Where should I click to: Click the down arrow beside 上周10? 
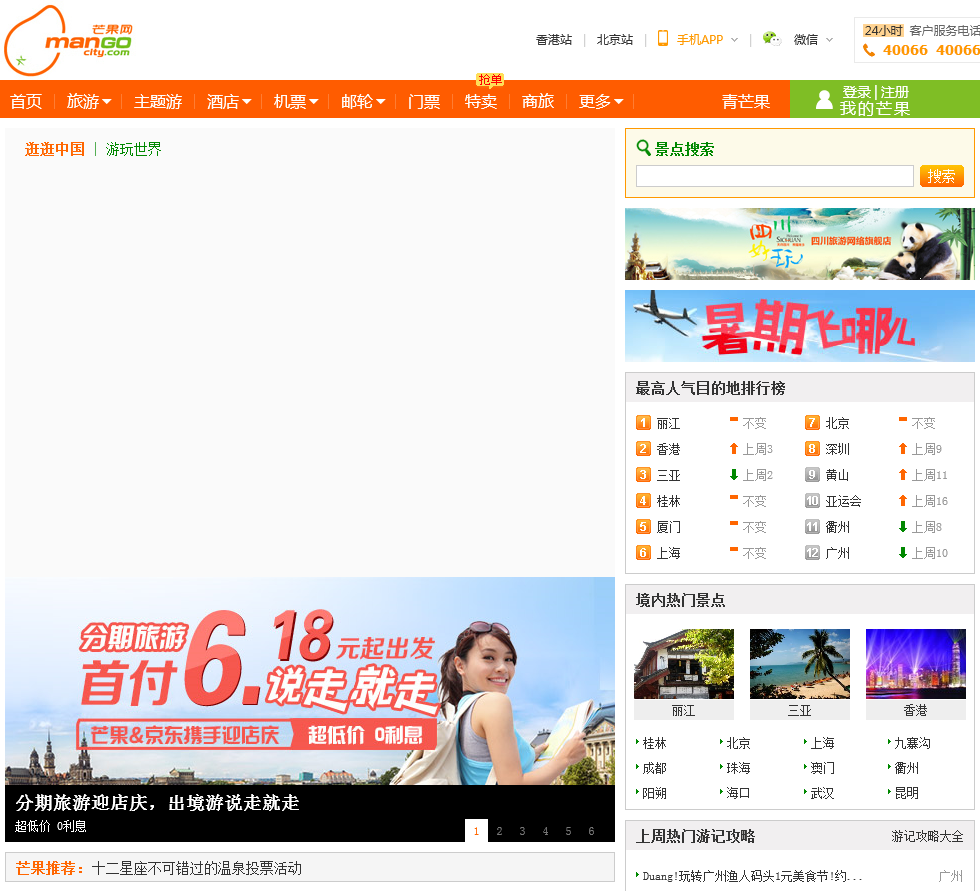pyautogui.click(x=902, y=553)
